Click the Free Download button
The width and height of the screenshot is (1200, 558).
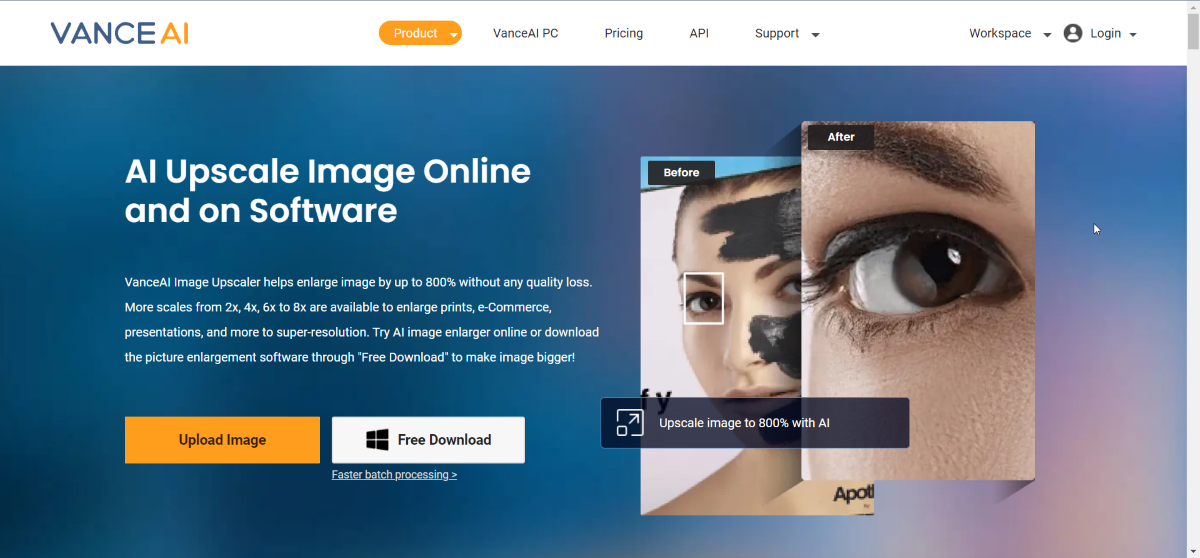428,440
